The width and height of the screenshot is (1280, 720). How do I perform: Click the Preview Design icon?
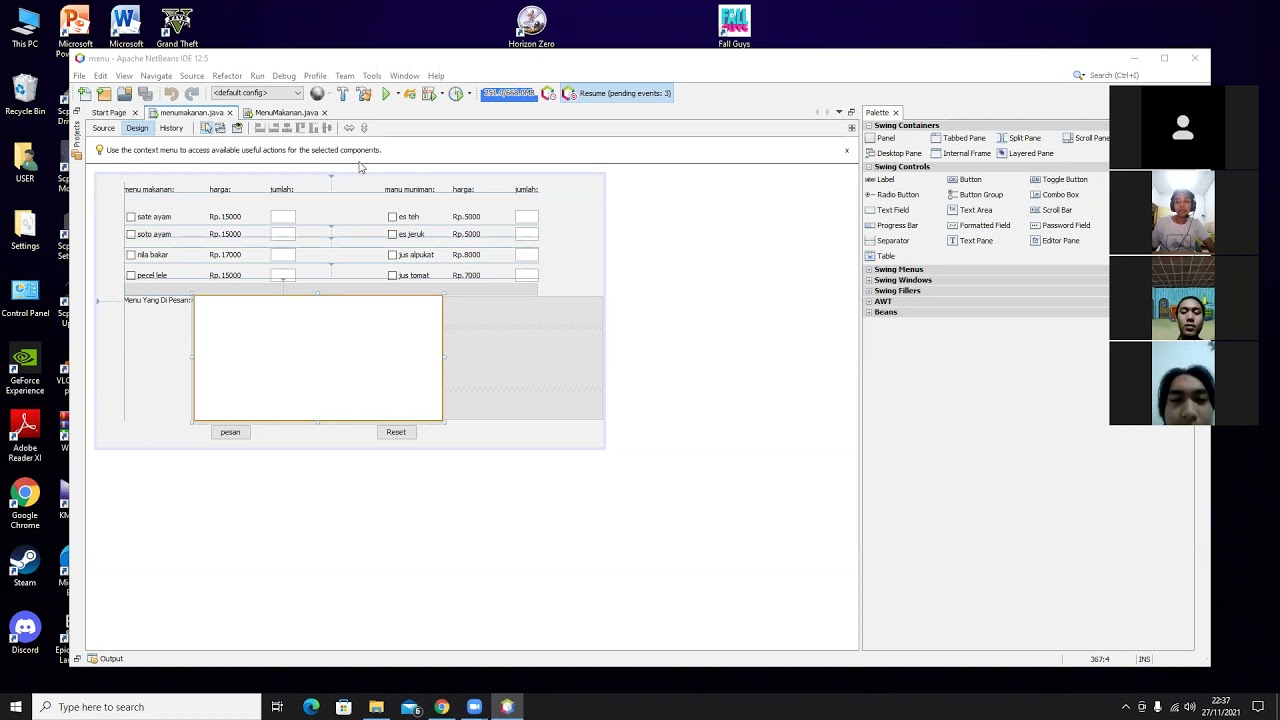click(x=237, y=128)
